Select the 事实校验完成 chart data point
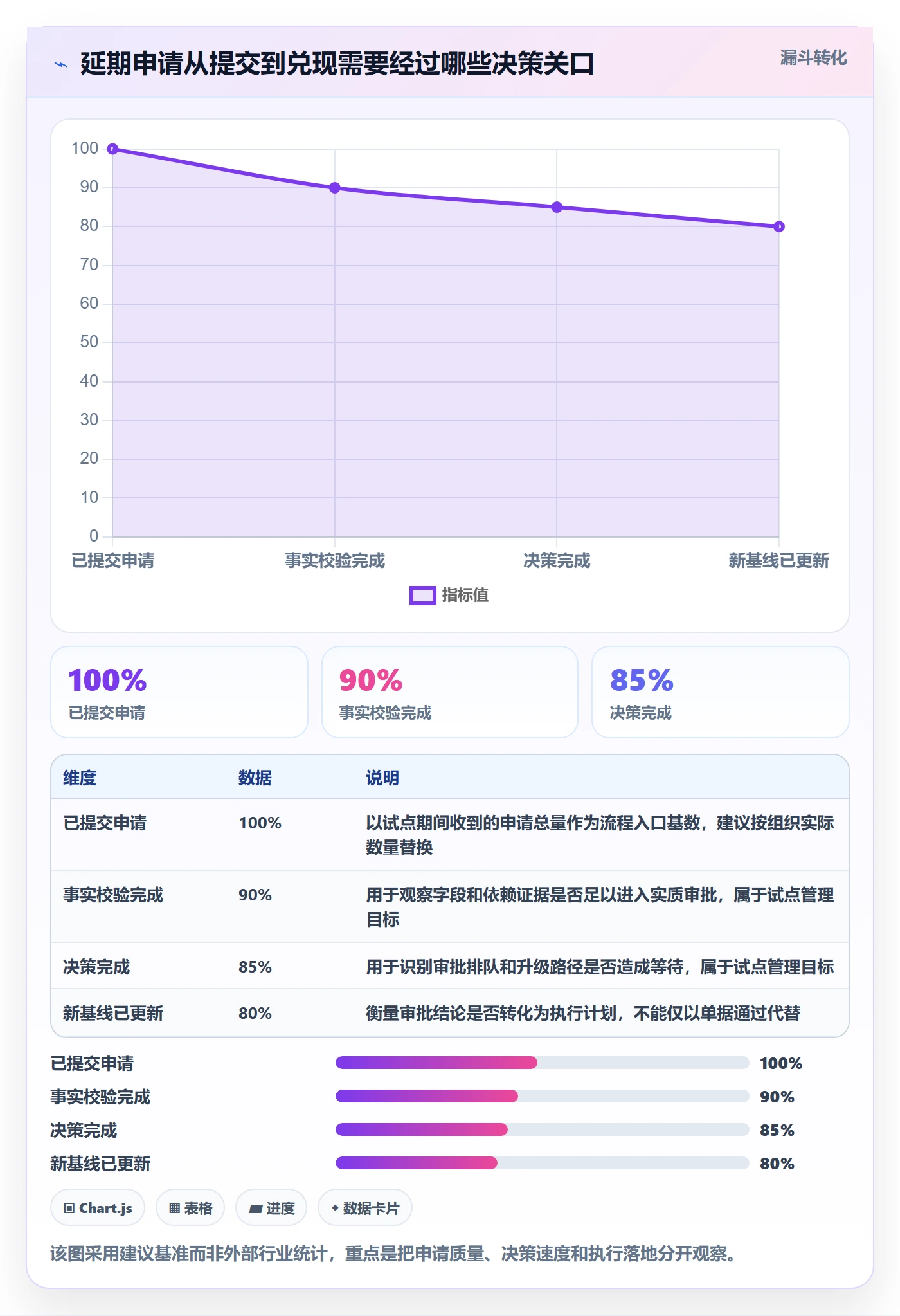900x1316 pixels. 335,188
